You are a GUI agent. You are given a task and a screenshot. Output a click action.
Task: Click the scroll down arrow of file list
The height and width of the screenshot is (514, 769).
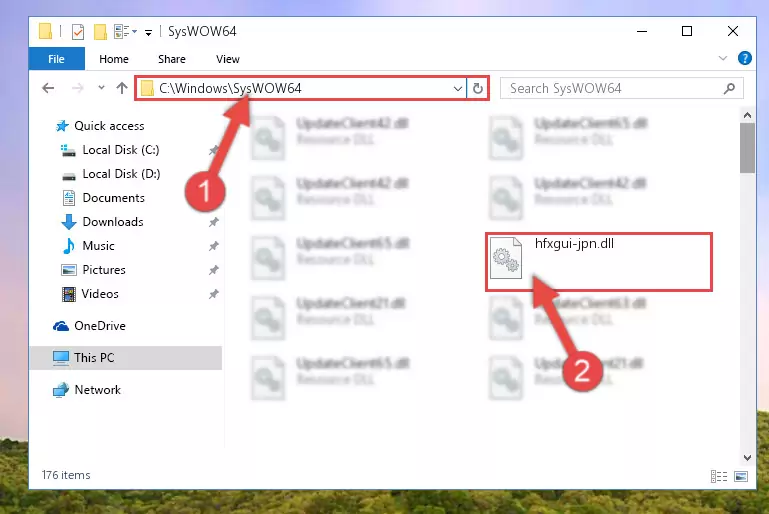coord(747,458)
